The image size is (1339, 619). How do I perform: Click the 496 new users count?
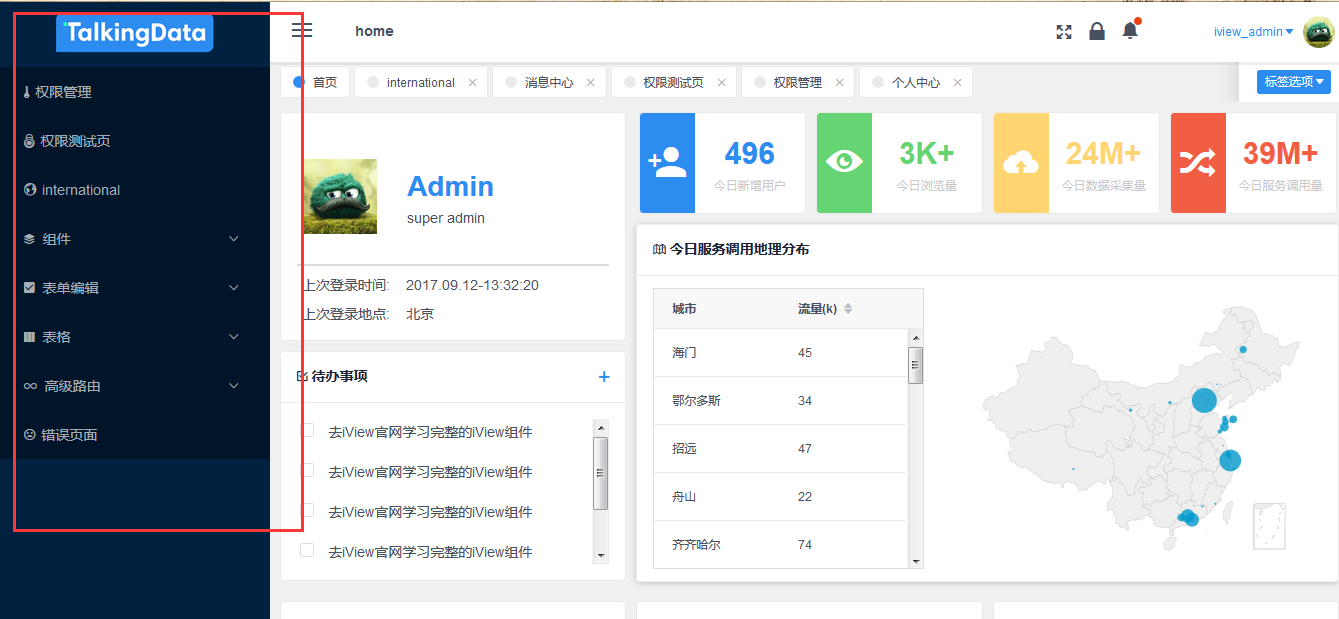[750, 153]
